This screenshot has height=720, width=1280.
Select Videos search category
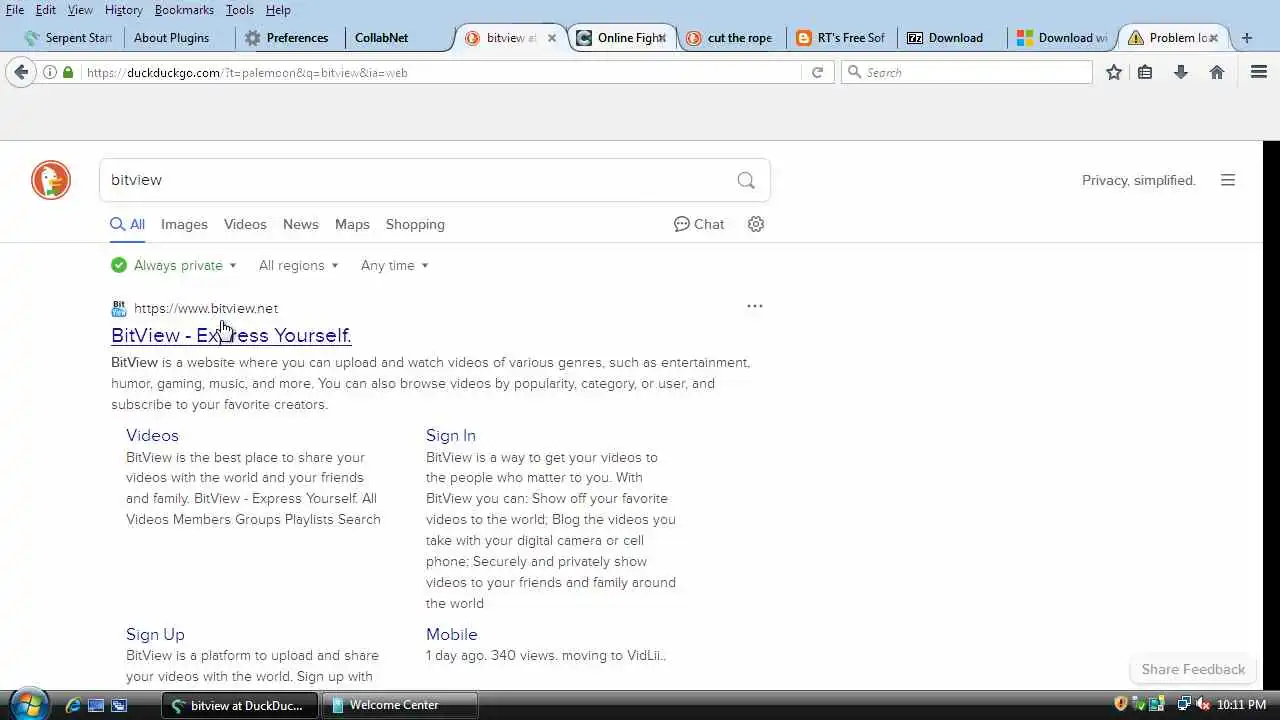tap(245, 224)
